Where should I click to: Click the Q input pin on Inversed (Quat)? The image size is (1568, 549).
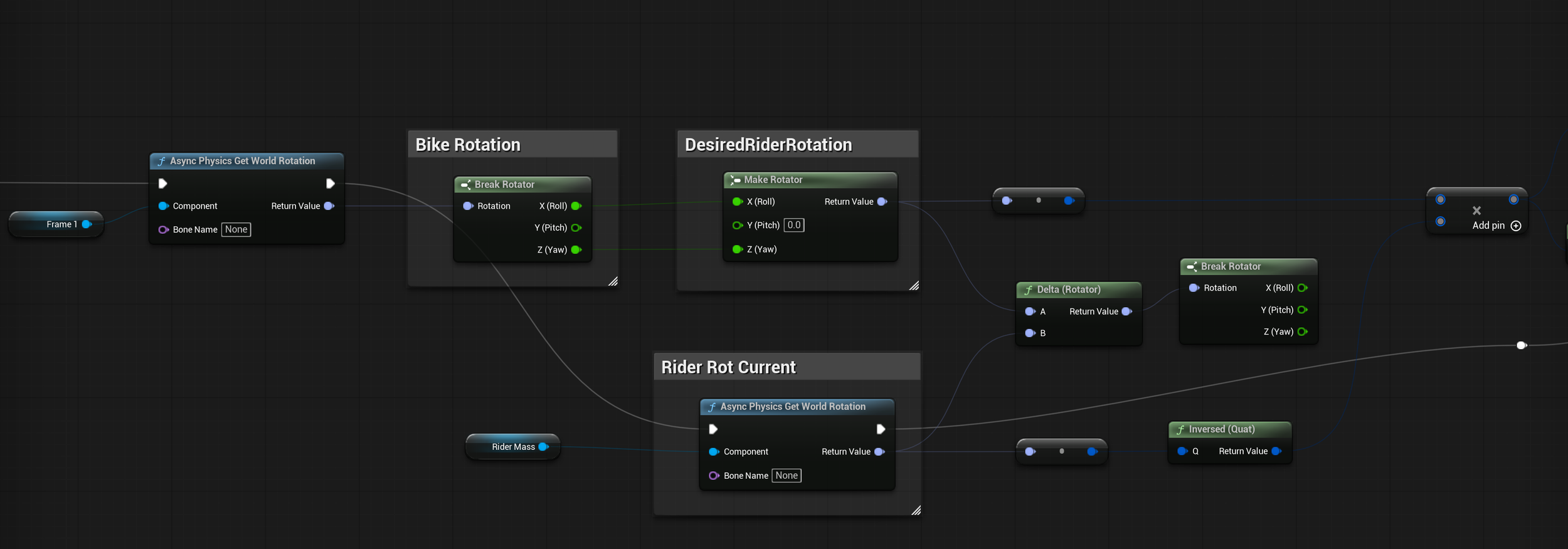pyautogui.click(x=1183, y=451)
